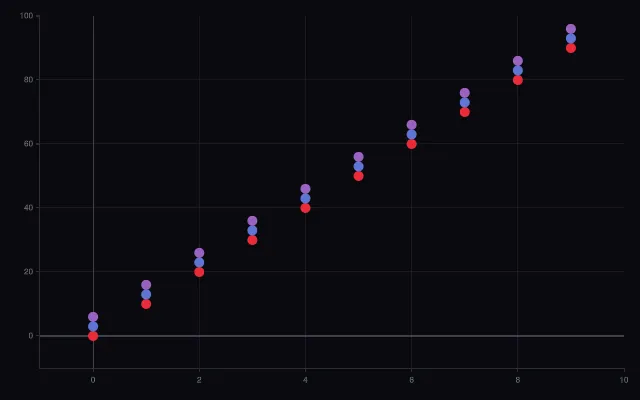Click the purple point at x=7

(464, 93)
